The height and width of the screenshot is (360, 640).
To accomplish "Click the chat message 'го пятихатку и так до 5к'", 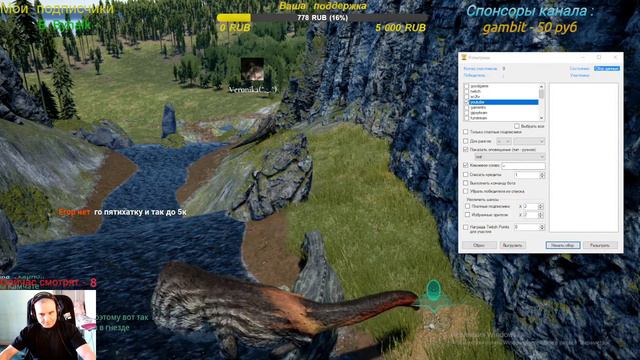I will pyautogui.click(x=140, y=212).
